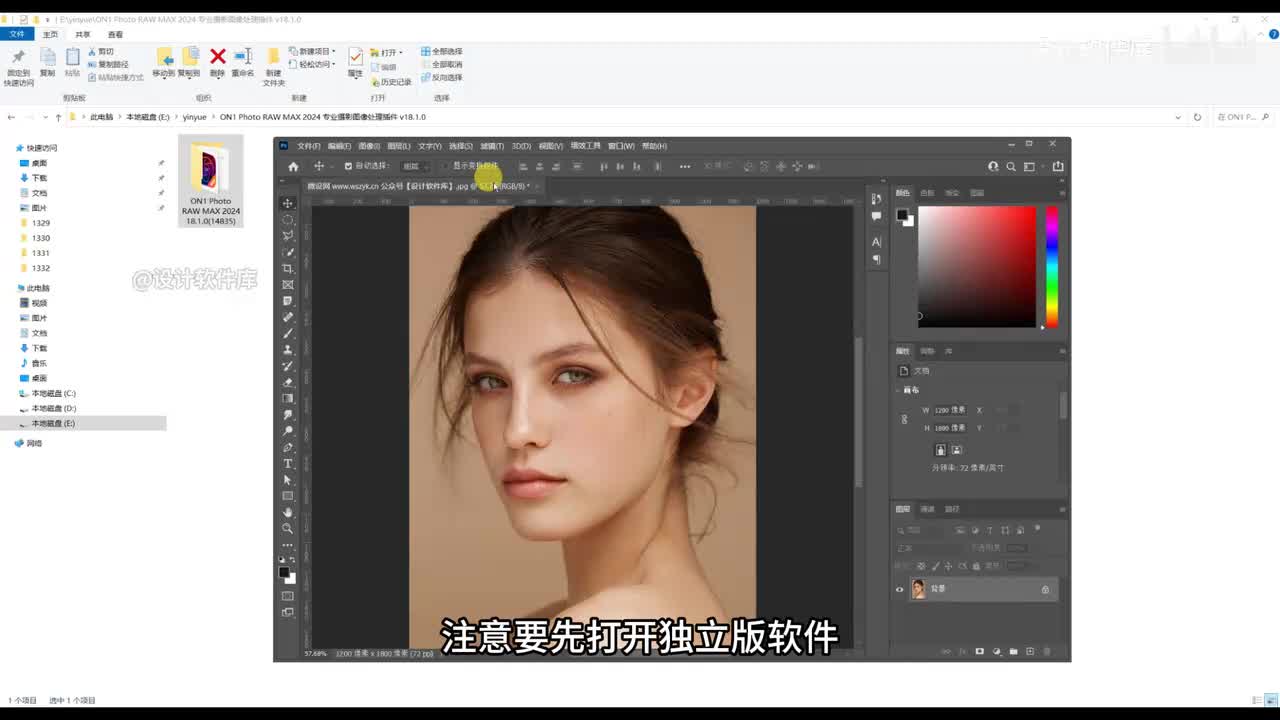The height and width of the screenshot is (720, 1280).
Task: Toggle the 自动选择 checkbox
Action: [x=348, y=166]
